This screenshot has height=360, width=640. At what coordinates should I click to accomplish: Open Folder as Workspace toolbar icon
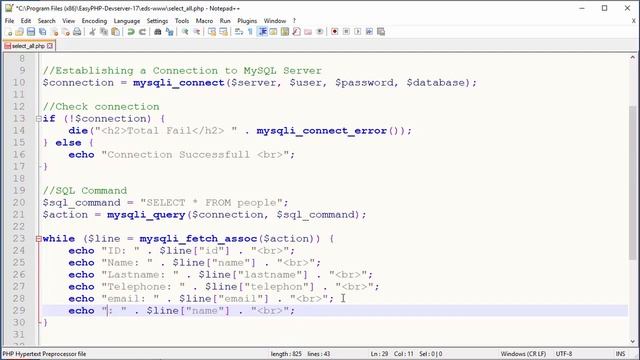[x=308, y=32]
